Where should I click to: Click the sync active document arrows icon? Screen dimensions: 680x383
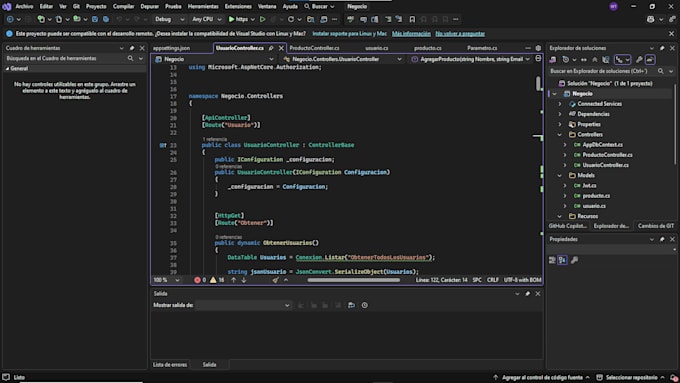[584, 59]
